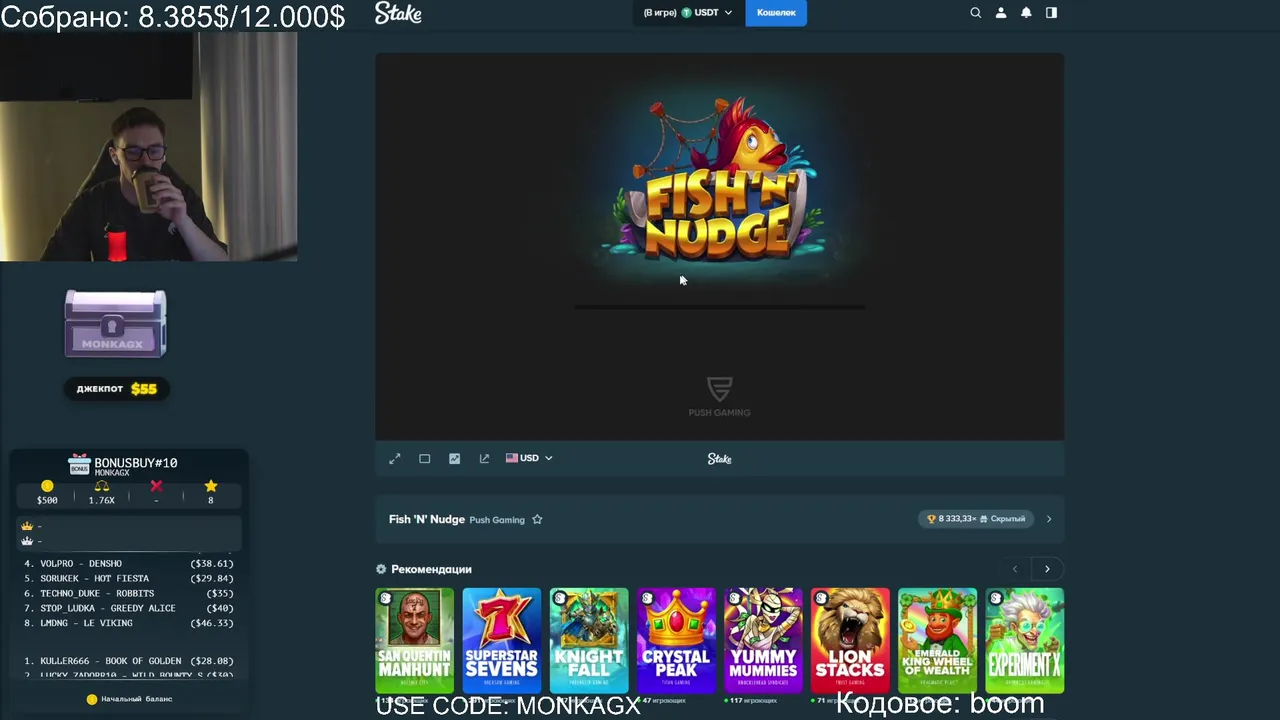Click the Кошелек wallet button
This screenshot has height=720, width=1280.
[x=776, y=13]
